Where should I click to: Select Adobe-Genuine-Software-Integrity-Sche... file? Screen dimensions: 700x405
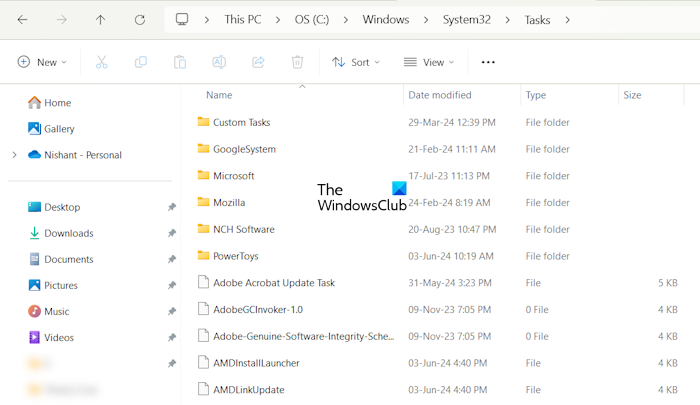(x=304, y=337)
